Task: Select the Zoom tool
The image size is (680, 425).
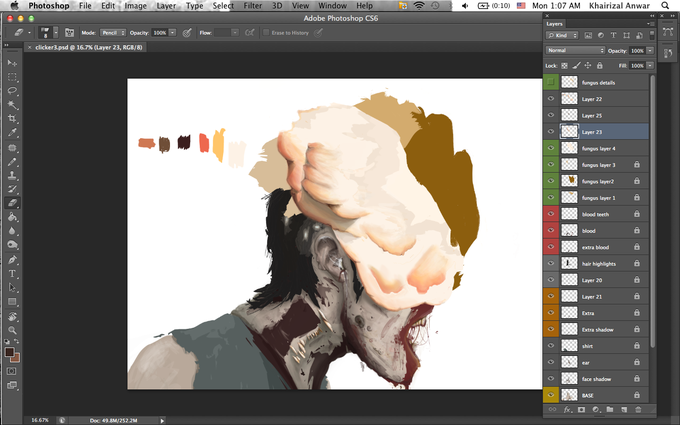Action: tap(12, 330)
